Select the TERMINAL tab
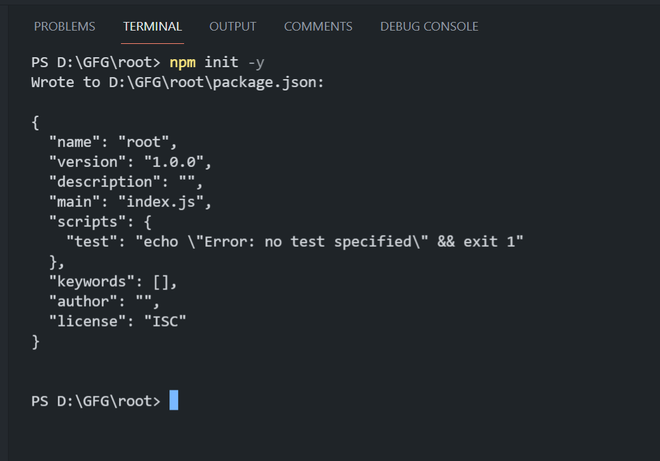 tap(152, 26)
